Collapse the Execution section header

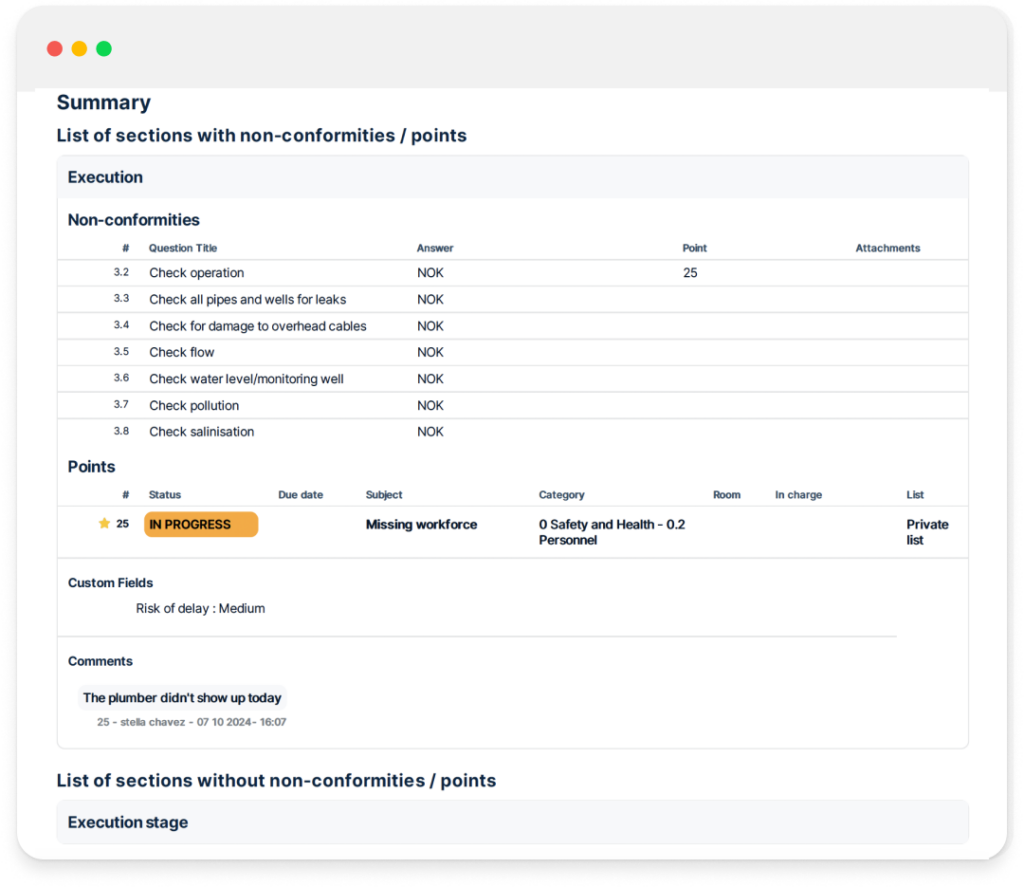point(105,177)
